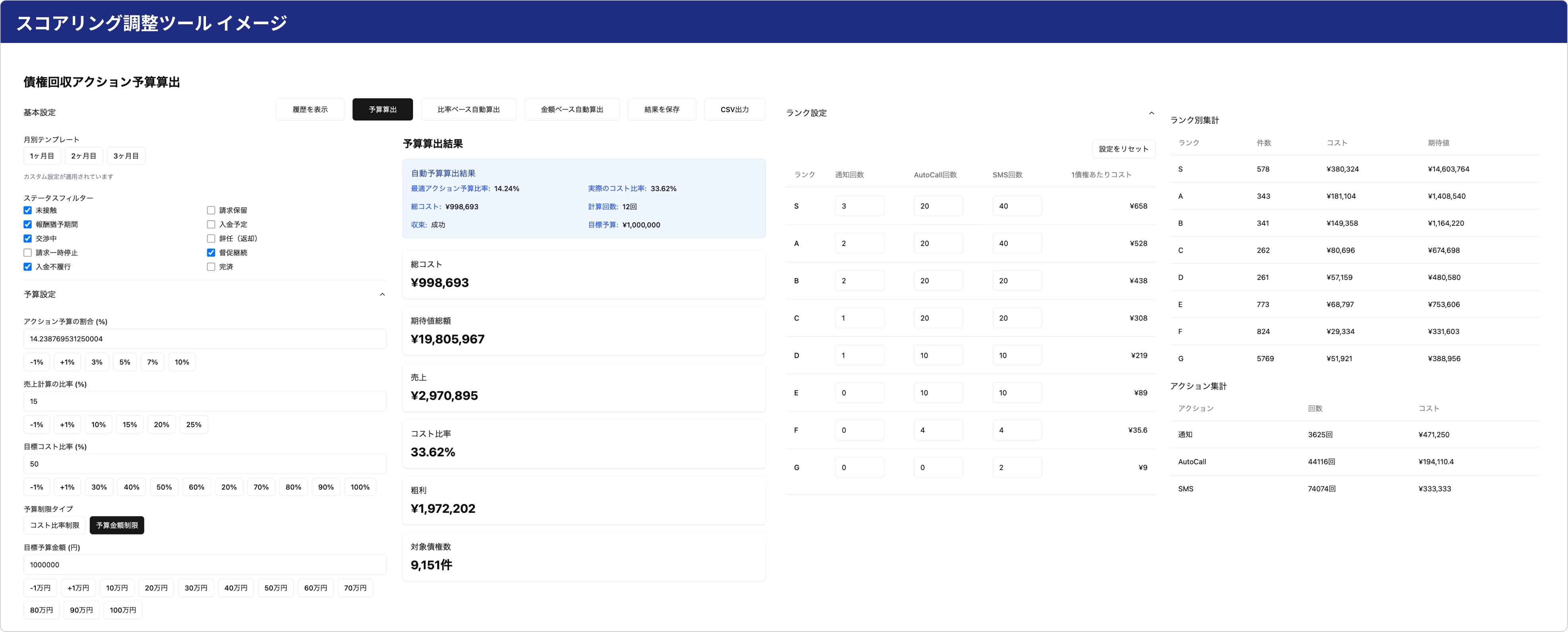The height and width of the screenshot is (632, 1568).
Task: Click the 結果を保存 button
Action: tap(662, 110)
